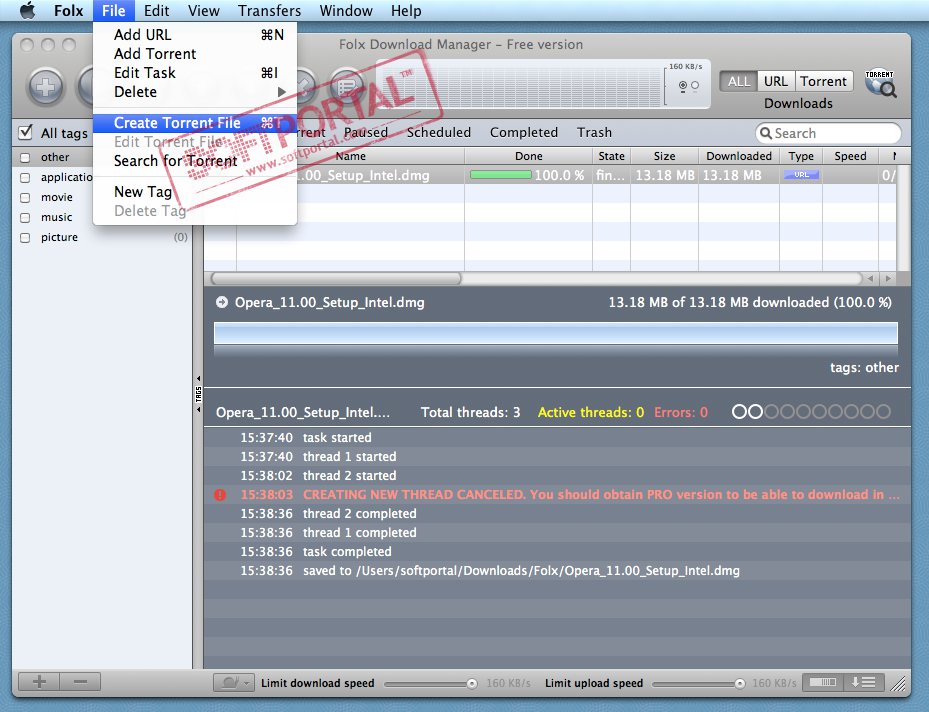929x712 pixels.
Task: Click the Add new download plus toolbar icon
Action: (x=46, y=87)
